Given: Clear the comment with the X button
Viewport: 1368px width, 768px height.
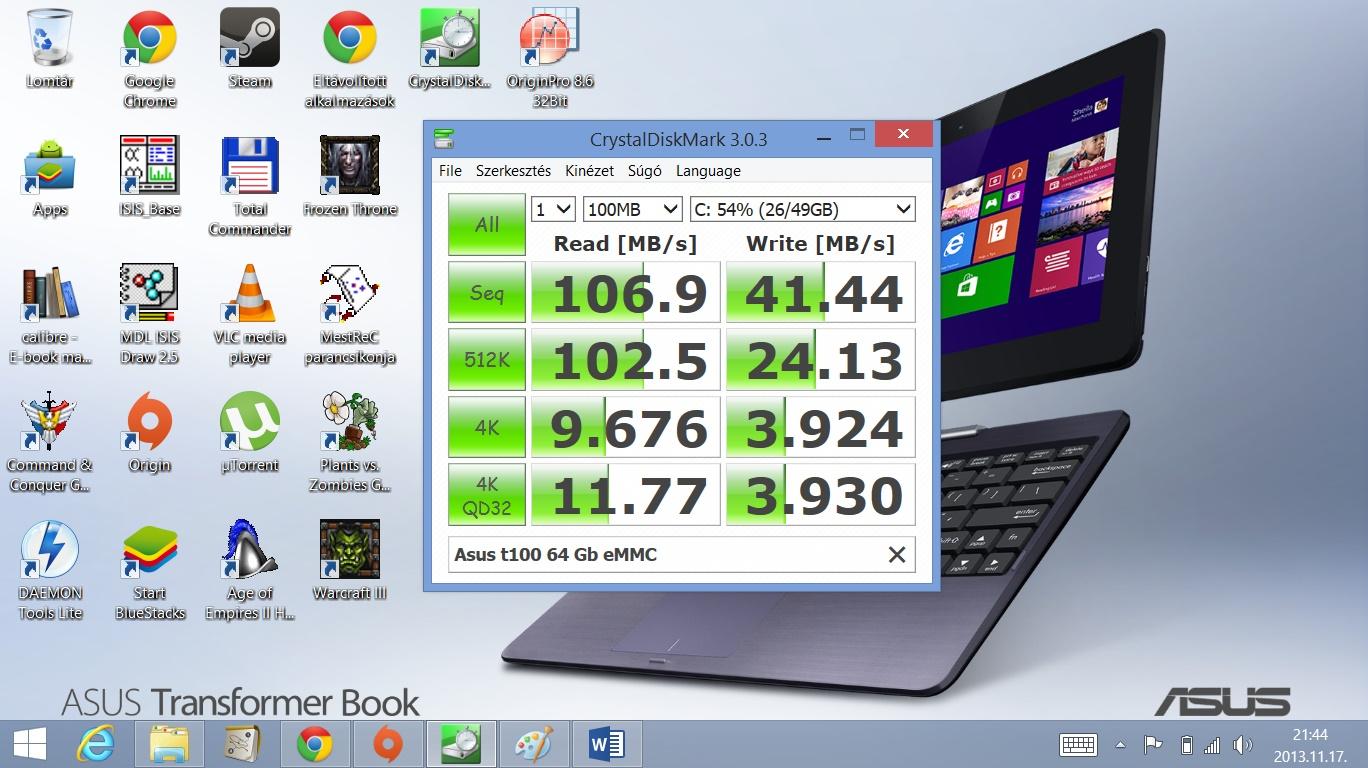Looking at the screenshot, I should tap(897, 554).
